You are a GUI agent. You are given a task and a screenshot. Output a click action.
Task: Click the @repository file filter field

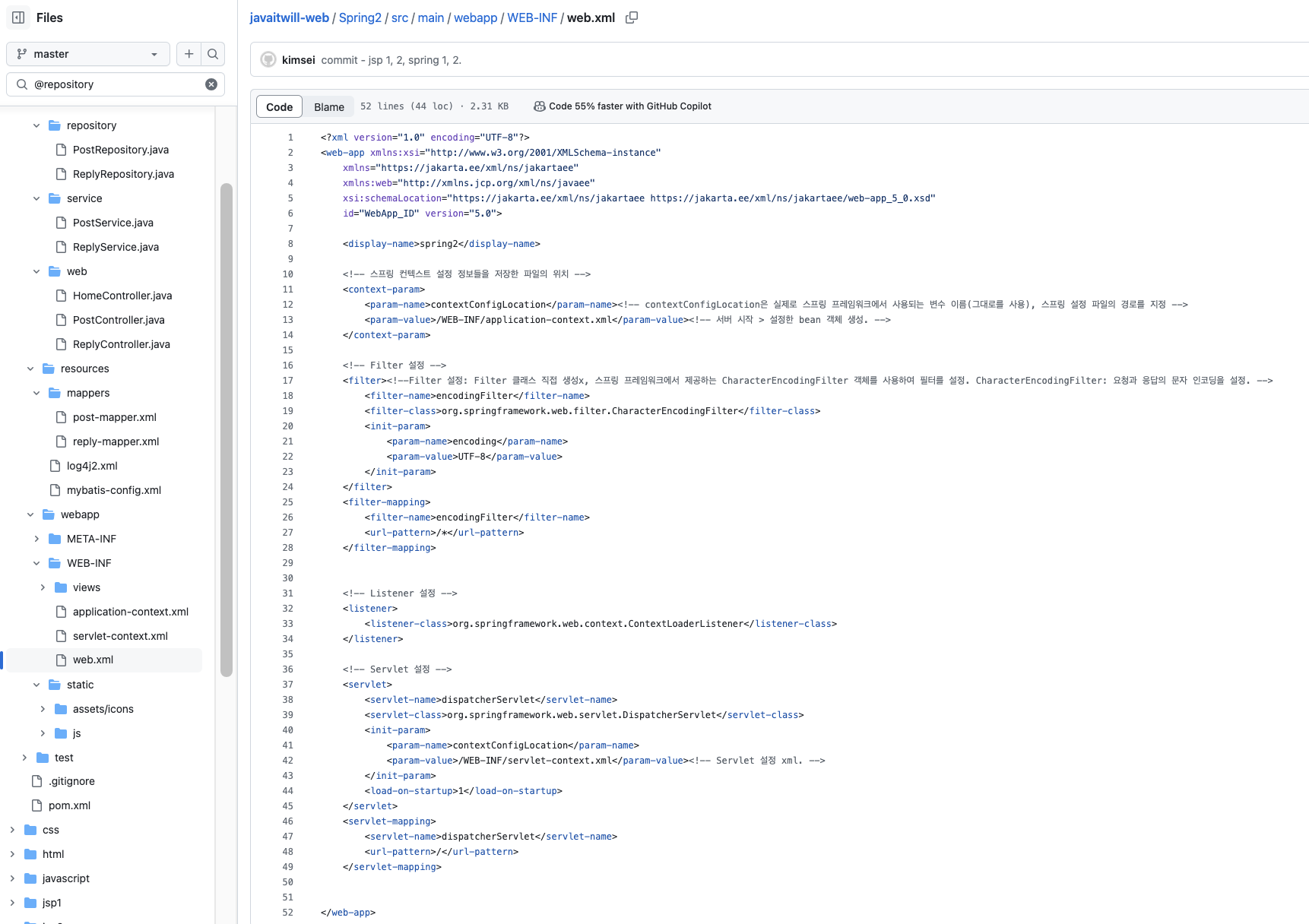pyautogui.click(x=114, y=84)
